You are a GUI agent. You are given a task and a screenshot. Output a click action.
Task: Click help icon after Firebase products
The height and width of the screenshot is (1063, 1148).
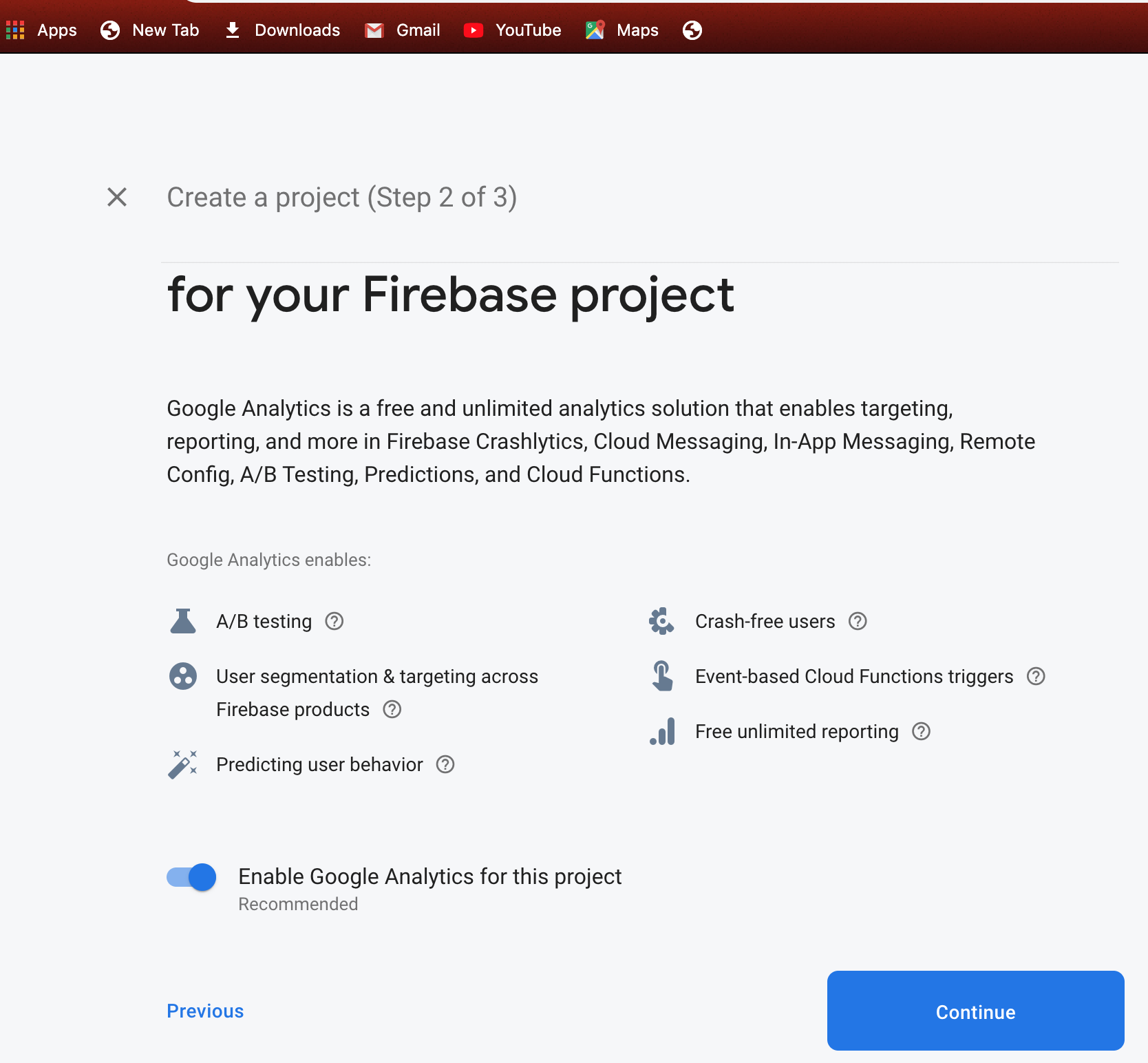click(392, 709)
